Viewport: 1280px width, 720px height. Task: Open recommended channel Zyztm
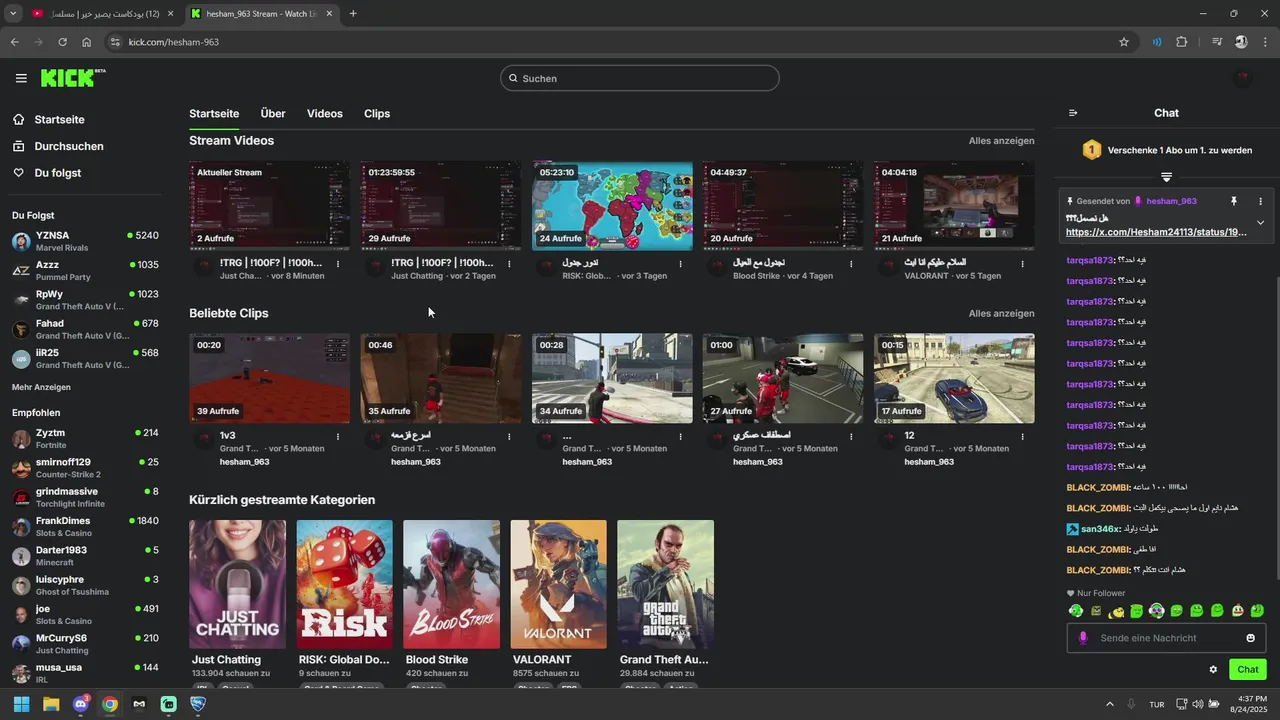click(x=85, y=438)
